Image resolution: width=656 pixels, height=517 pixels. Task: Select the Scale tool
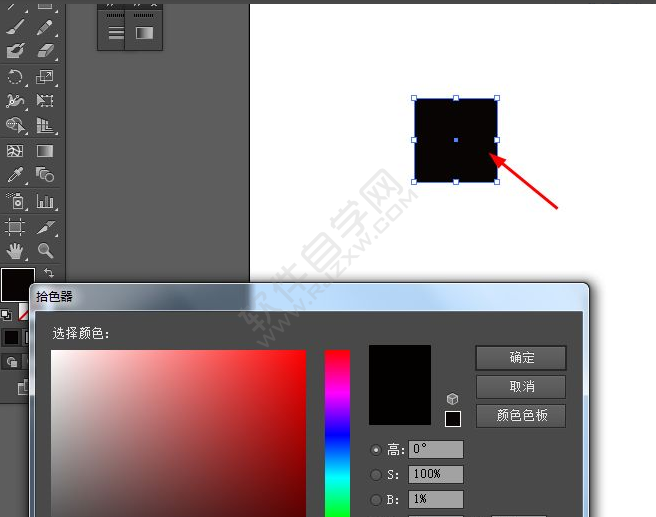coord(45,77)
